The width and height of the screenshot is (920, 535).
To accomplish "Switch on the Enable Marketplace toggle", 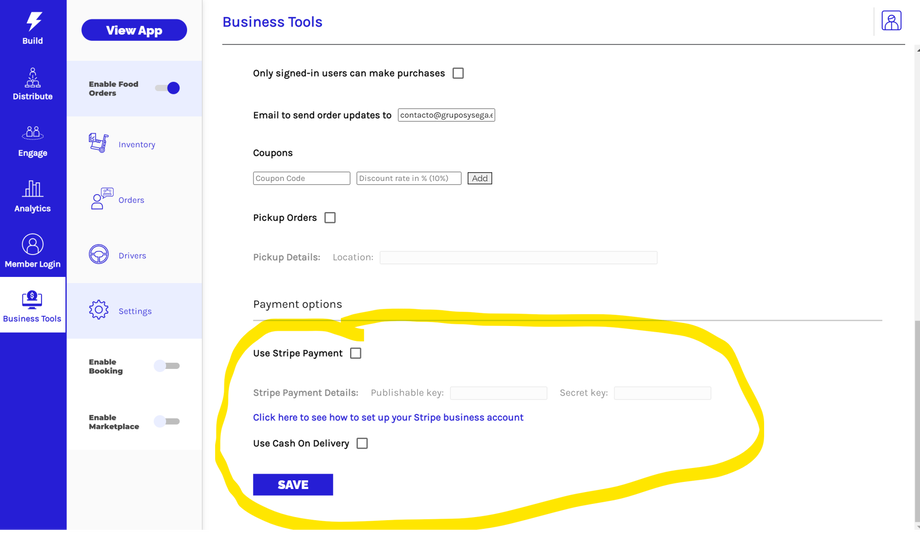I will 167,422.
